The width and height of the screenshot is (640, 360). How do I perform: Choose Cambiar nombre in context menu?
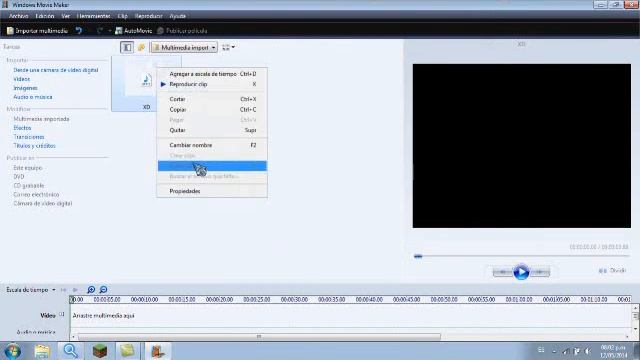tap(212, 145)
